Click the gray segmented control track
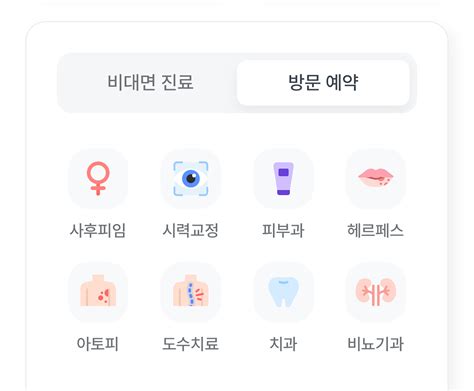Image resolution: width=474 pixels, height=391 pixels. (x=237, y=83)
